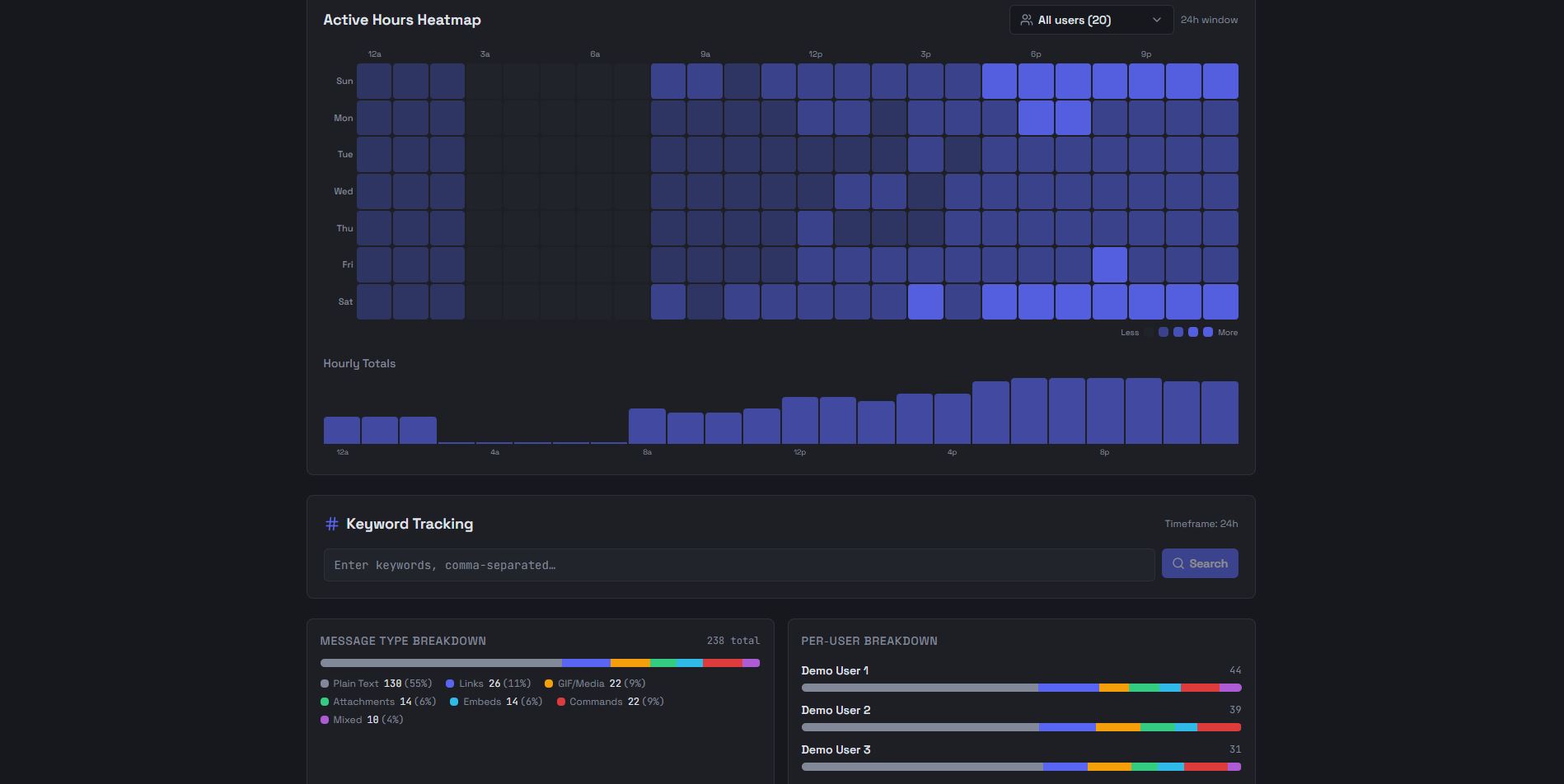Click the Links legend entry
The width and height of the screenshot is (1564, 784).
489,684
